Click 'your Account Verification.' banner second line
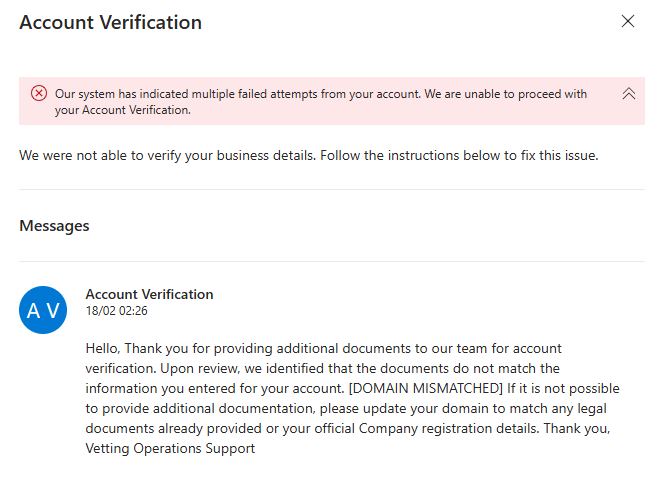 click(x=123, y=110)
